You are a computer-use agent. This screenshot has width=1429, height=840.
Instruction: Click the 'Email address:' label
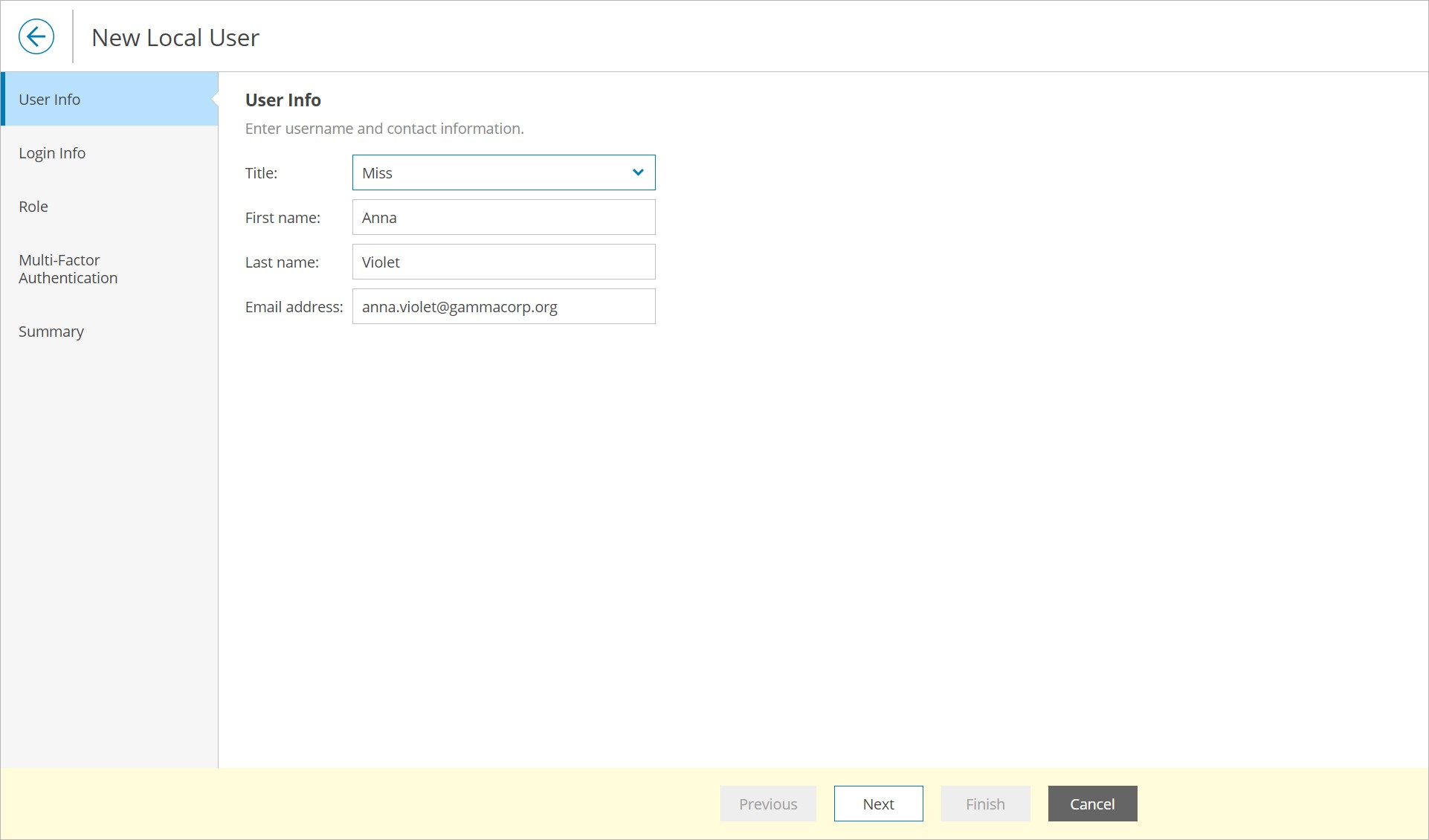[294, 307]
